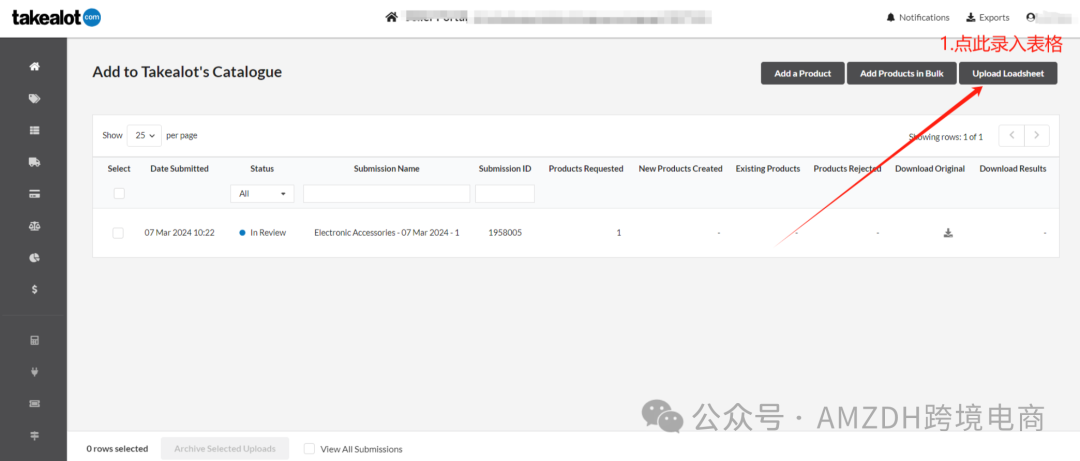Viewport: 1080px width, 461px height.
Task: Open the user account icon
Action: point(1030,17)
